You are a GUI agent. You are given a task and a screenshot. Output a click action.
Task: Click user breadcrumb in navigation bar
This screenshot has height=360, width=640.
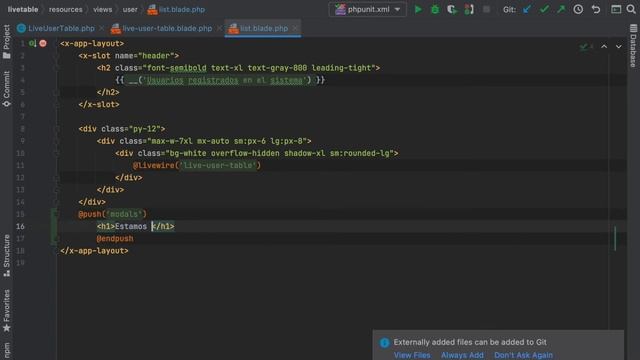pos(130,9)
